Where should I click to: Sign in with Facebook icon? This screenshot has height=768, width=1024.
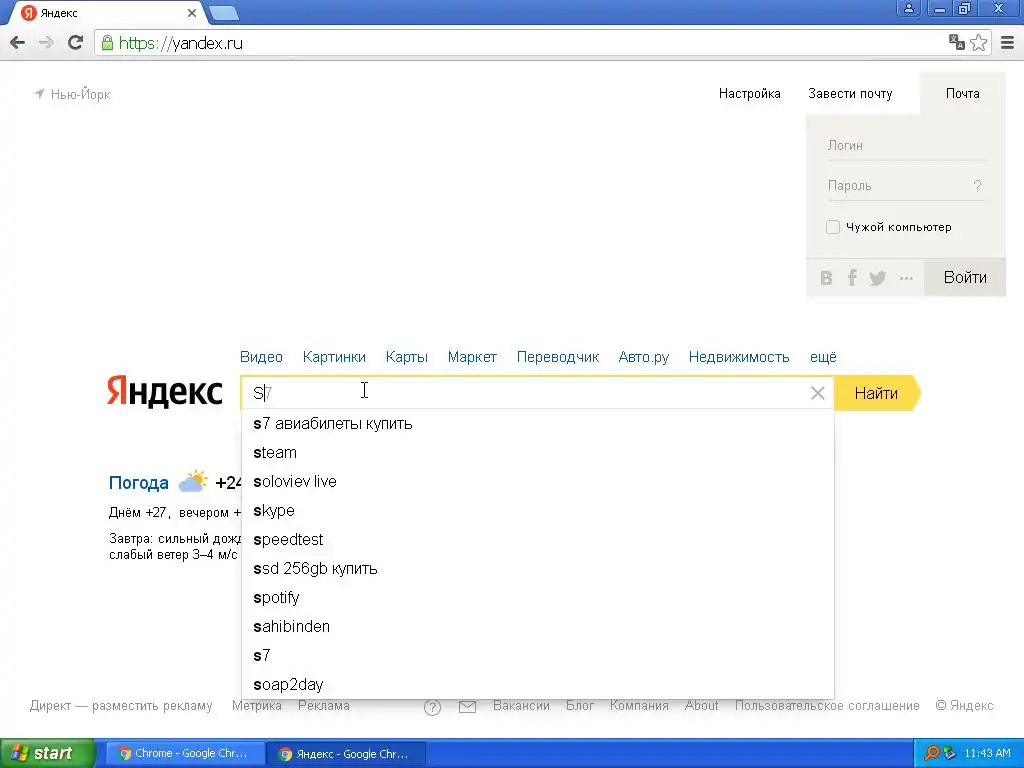point(852,278)
